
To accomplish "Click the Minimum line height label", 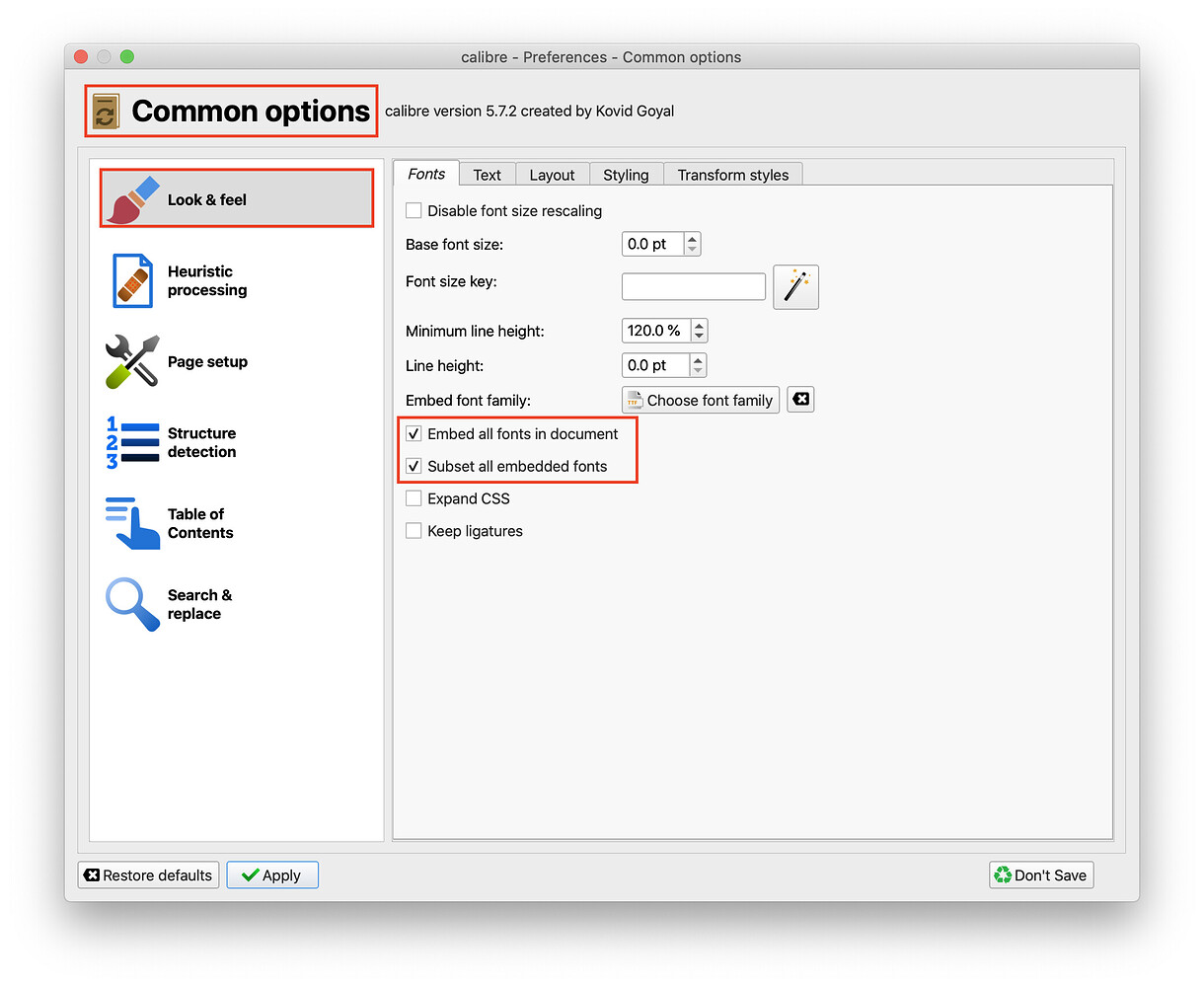I will pos(475,331).
